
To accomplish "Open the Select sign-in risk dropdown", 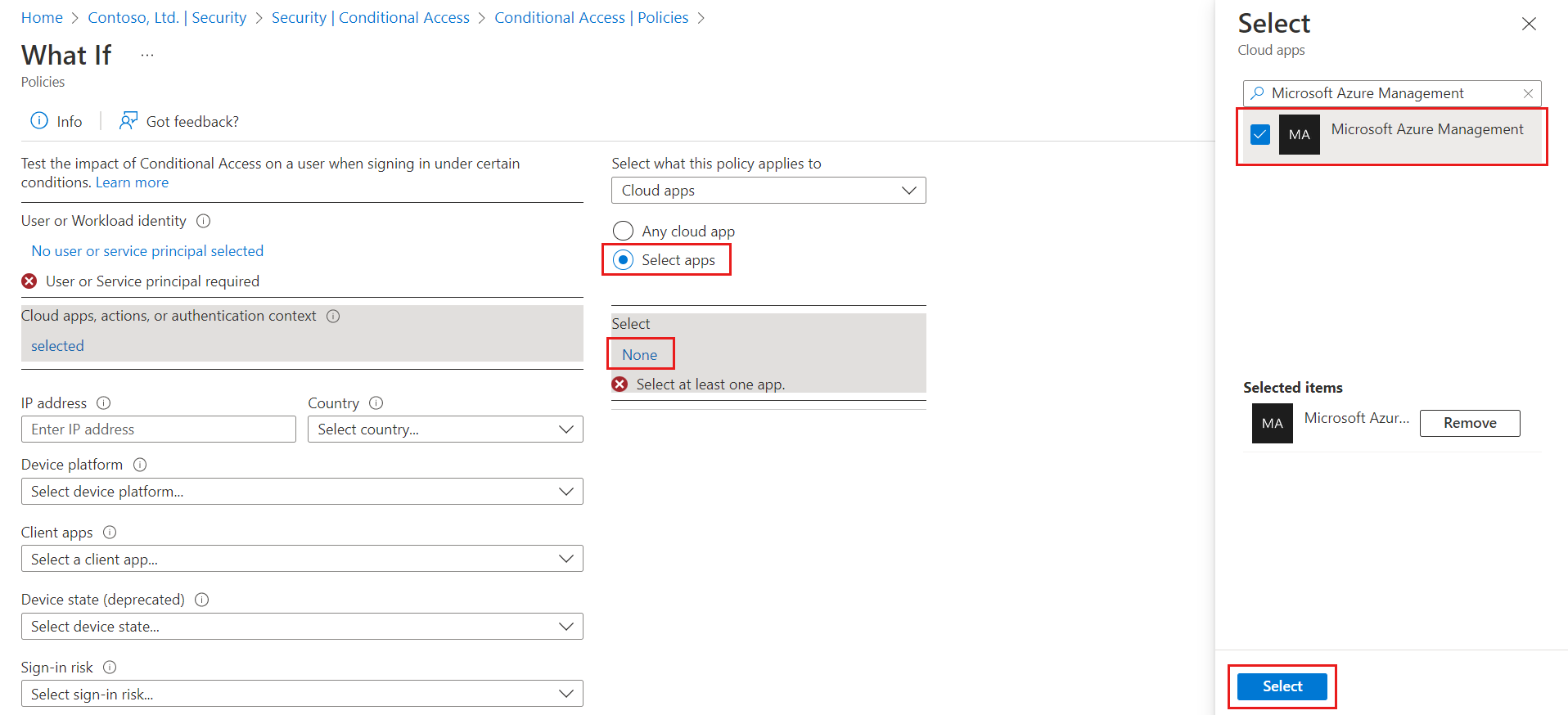I will click(302, 695).
